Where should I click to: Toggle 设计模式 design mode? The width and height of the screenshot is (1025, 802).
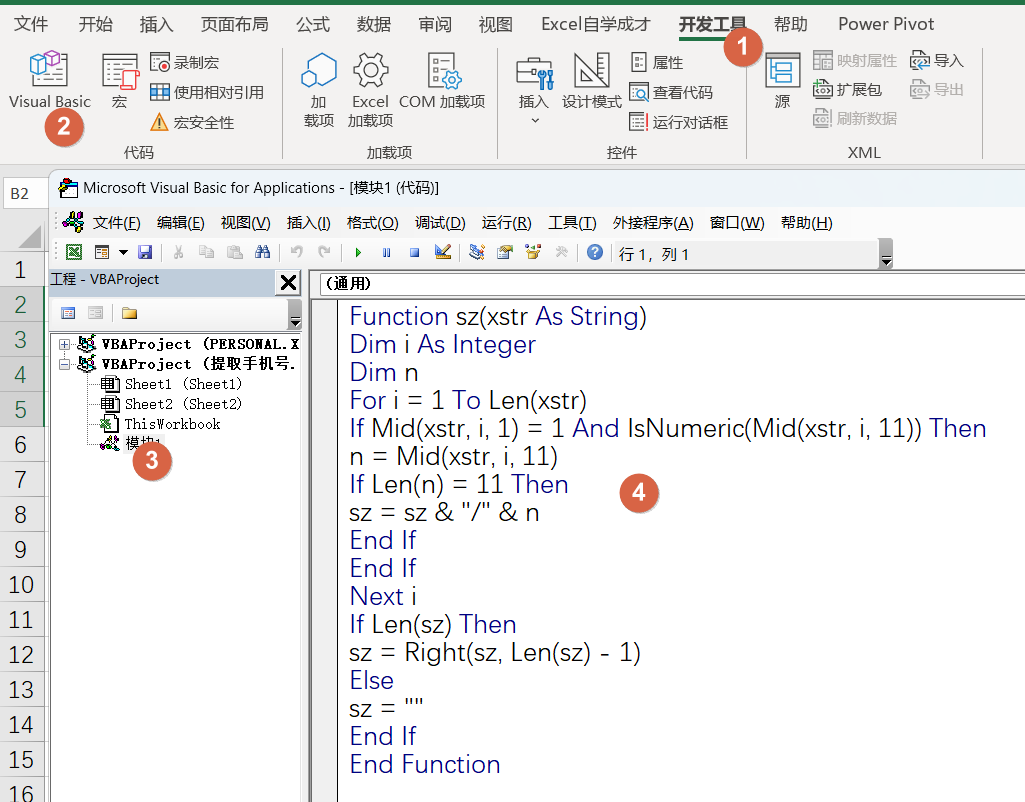pyautogui.click(x=592, y=81)
